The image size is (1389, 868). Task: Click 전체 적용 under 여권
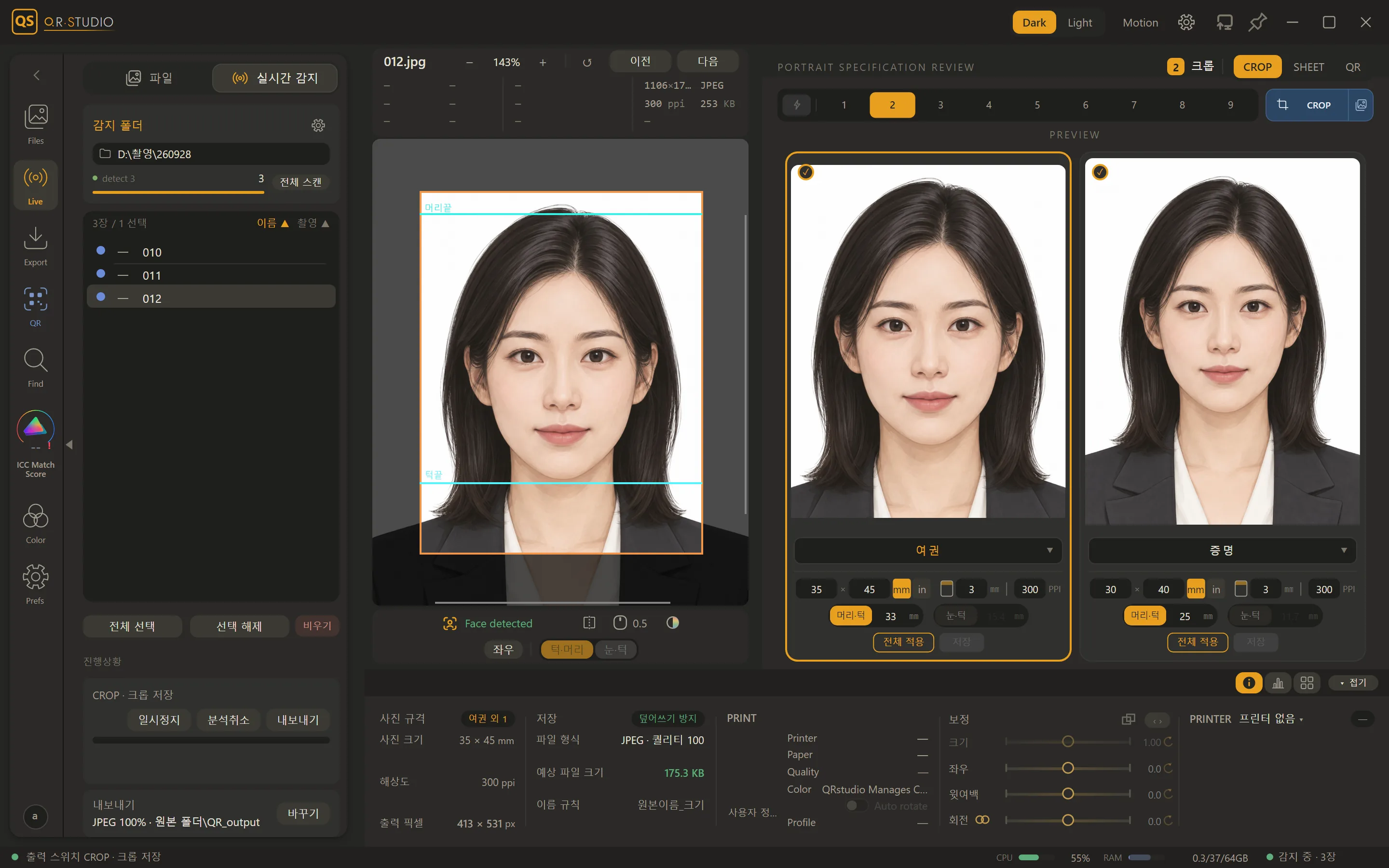coord(903,642)
